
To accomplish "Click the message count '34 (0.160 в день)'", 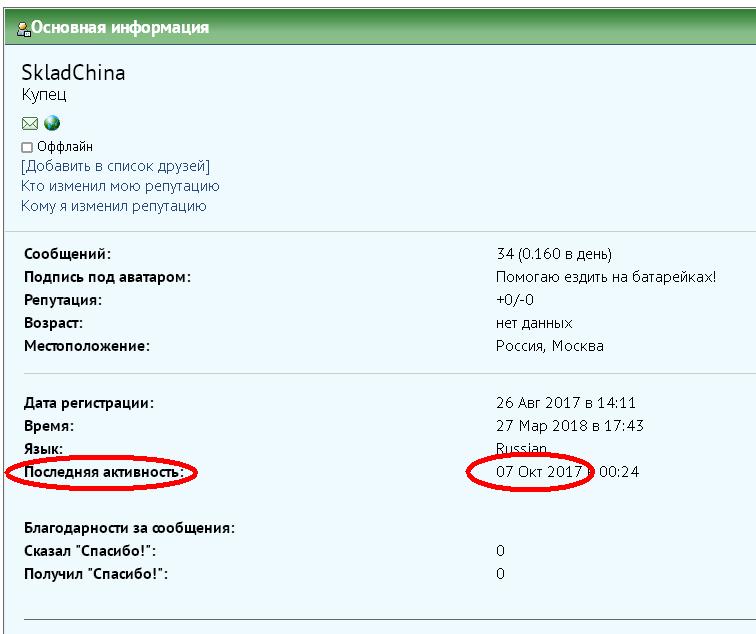I will click(x=554, y=254).
